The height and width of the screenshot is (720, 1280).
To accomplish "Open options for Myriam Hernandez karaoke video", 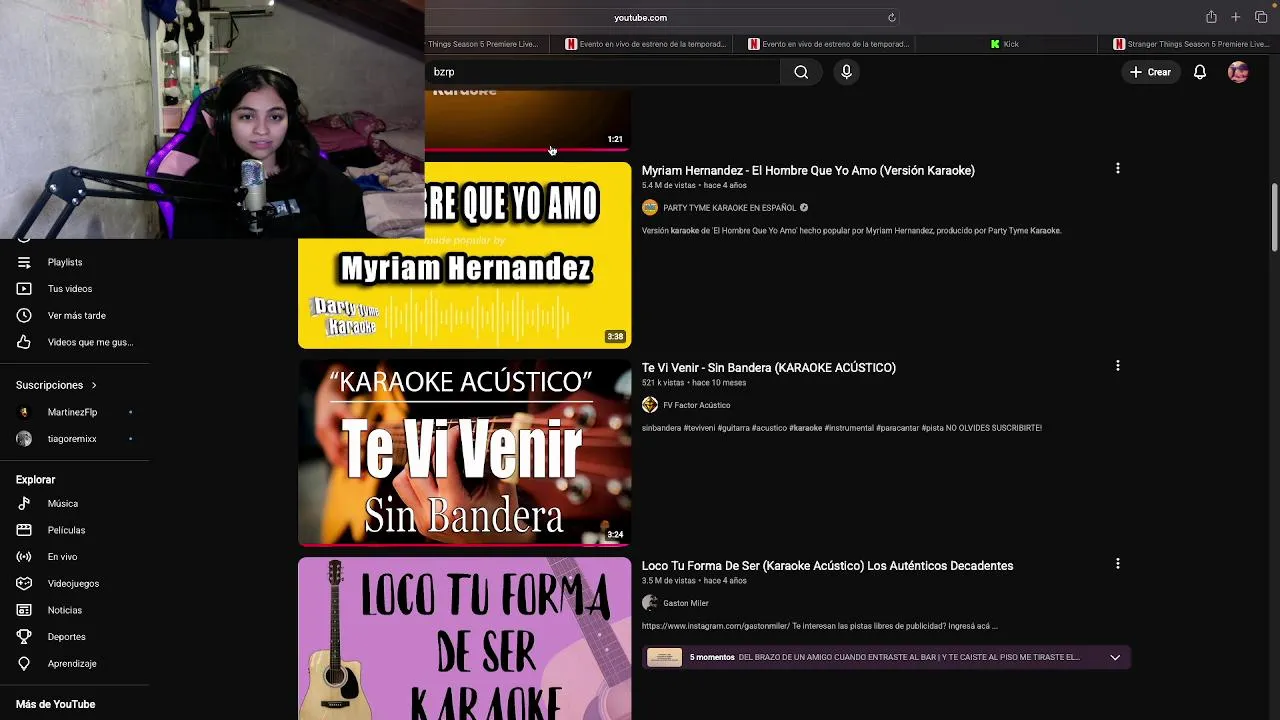I will click(1117, 169).
